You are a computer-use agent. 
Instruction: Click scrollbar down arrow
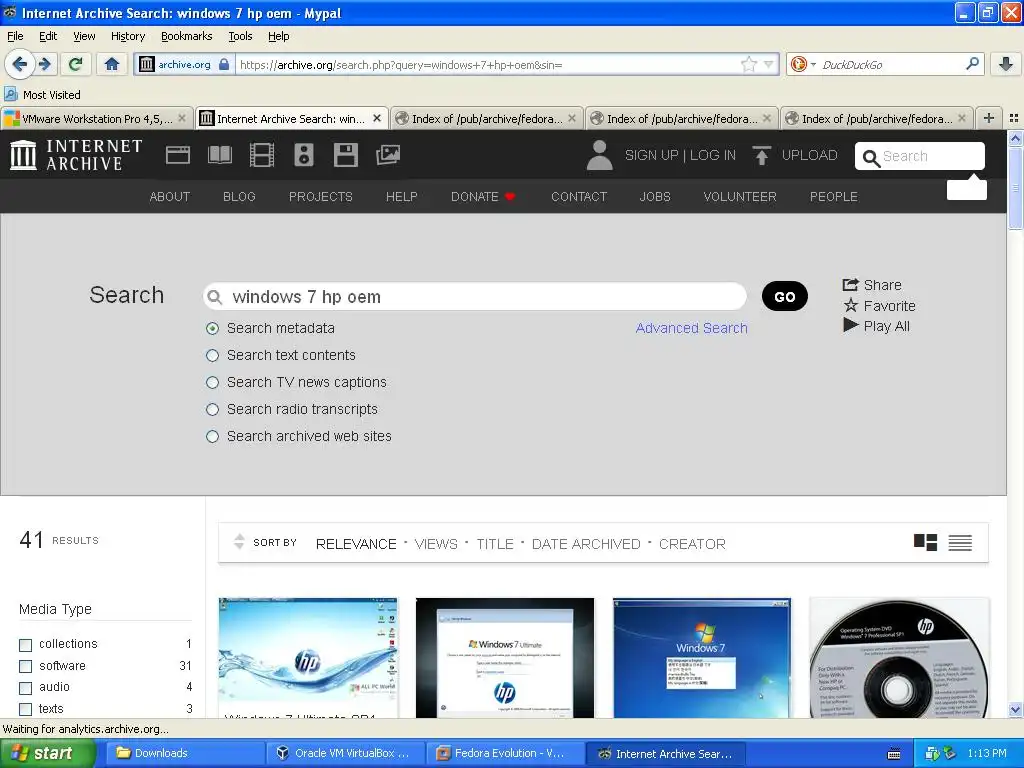coord(1015,709)
